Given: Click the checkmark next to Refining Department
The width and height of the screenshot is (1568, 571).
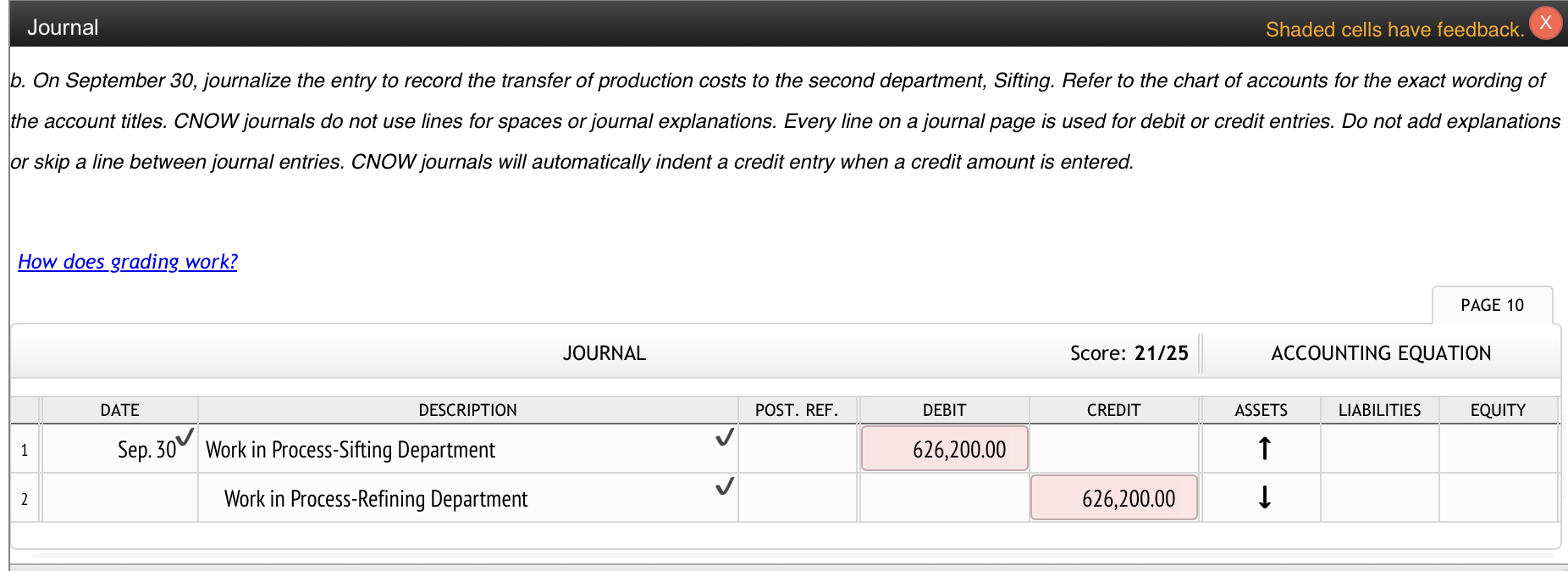Looking at the screenshot, I should pos(724,486).
